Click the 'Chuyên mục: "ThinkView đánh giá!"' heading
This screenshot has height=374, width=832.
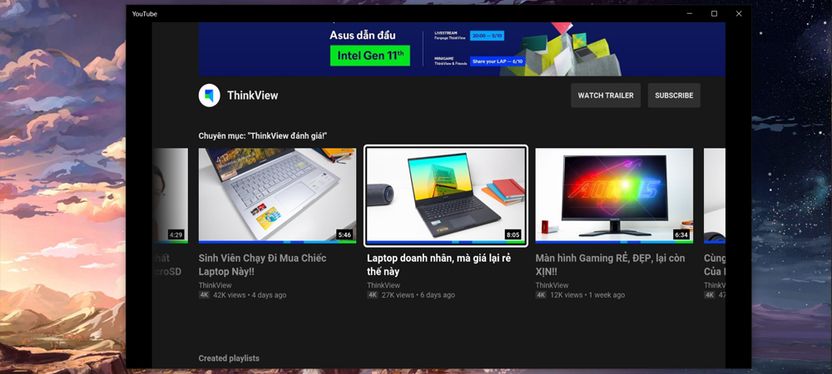tap(263, 136)
